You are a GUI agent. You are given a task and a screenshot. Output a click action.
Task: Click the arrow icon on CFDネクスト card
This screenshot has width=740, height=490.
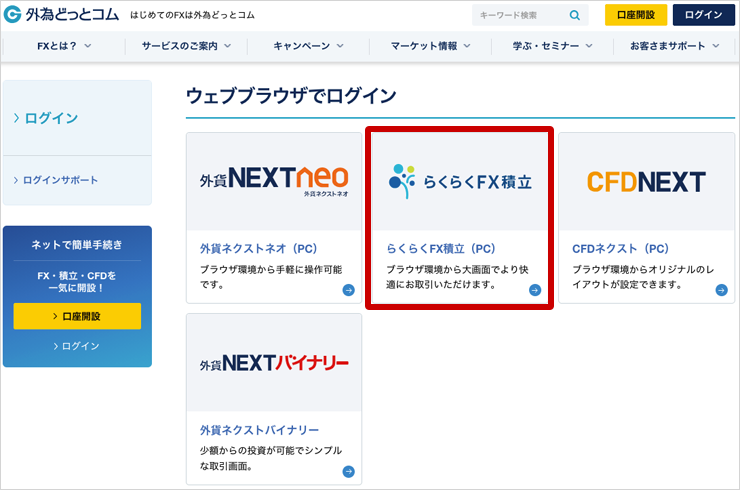tap(721, 290)
